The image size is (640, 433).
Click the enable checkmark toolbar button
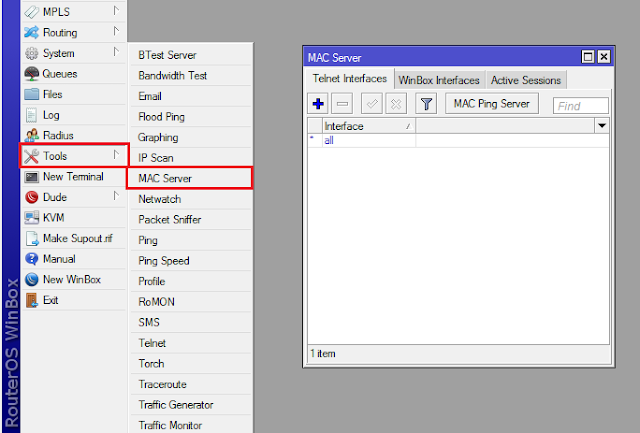coord(372,104)
